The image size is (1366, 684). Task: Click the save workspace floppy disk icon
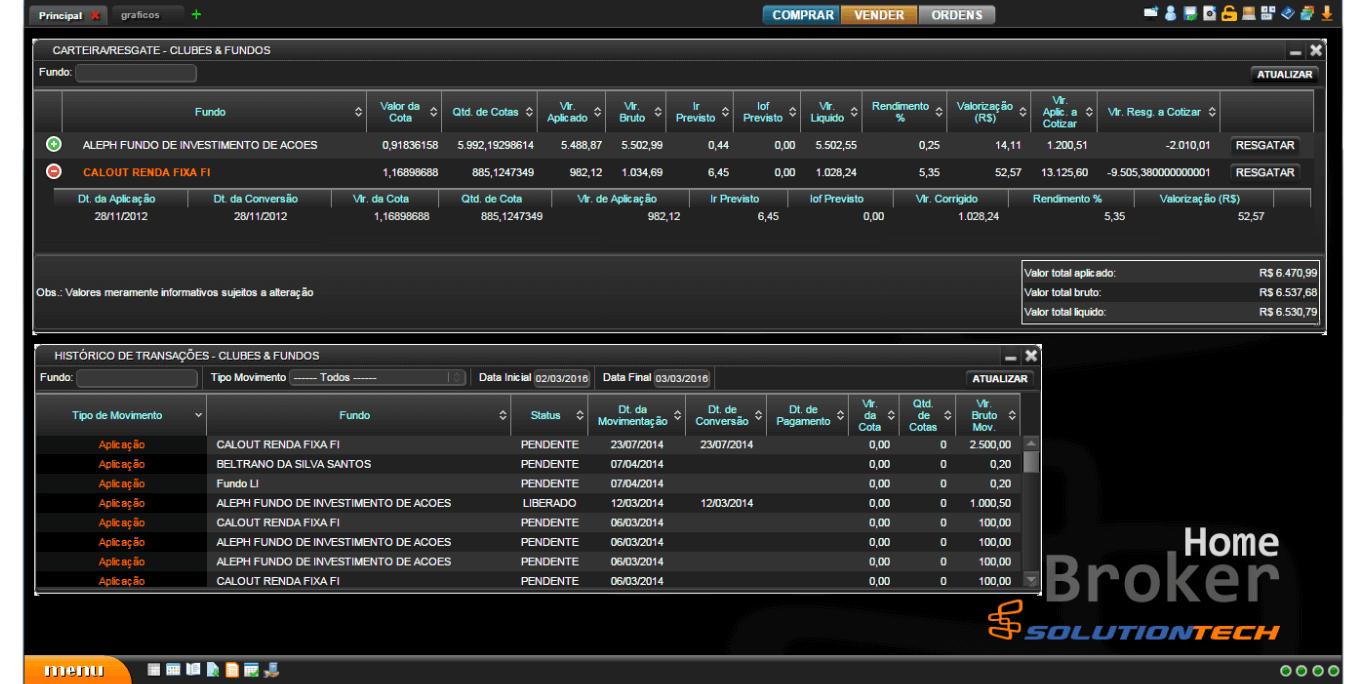pyautogui.click(x=1190, y=14)
